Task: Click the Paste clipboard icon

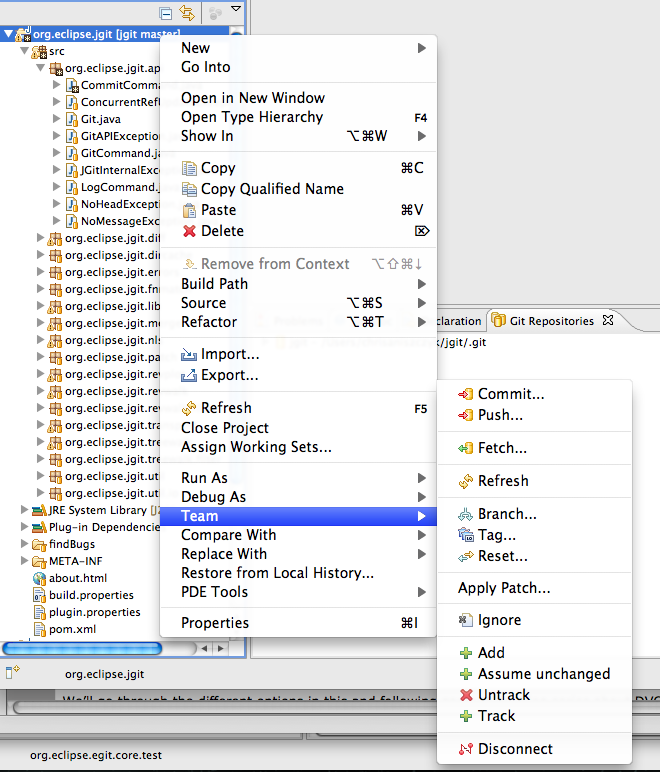Action: pos(189,210)
